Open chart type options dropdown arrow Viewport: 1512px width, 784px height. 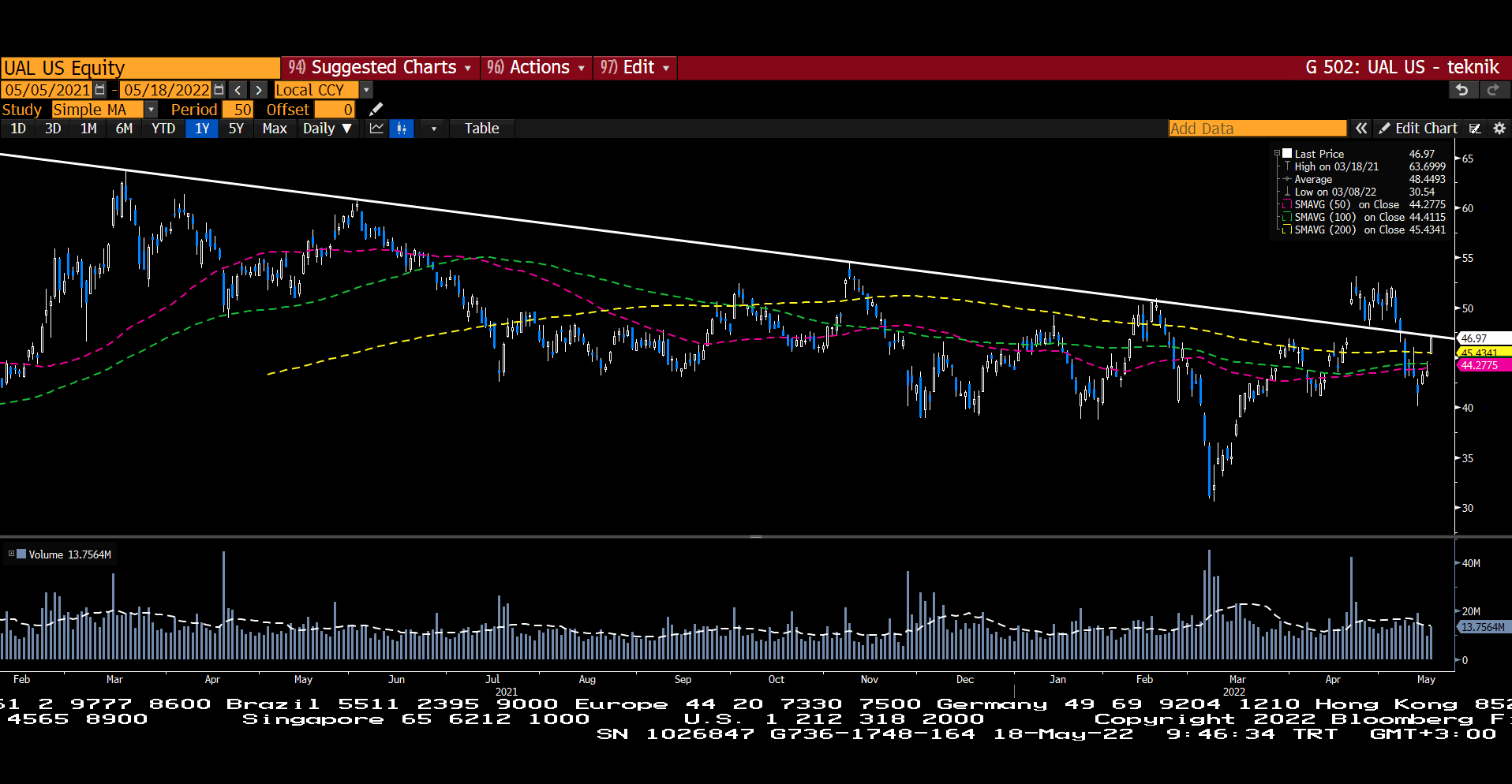pos(433,128)
